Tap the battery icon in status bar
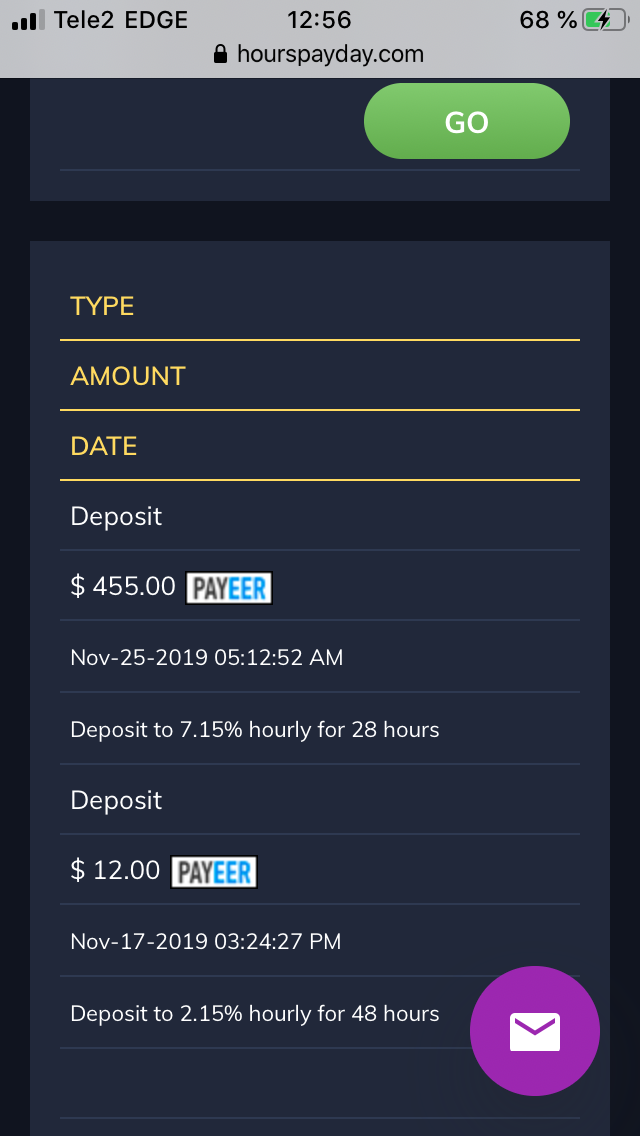 (606, 20)
